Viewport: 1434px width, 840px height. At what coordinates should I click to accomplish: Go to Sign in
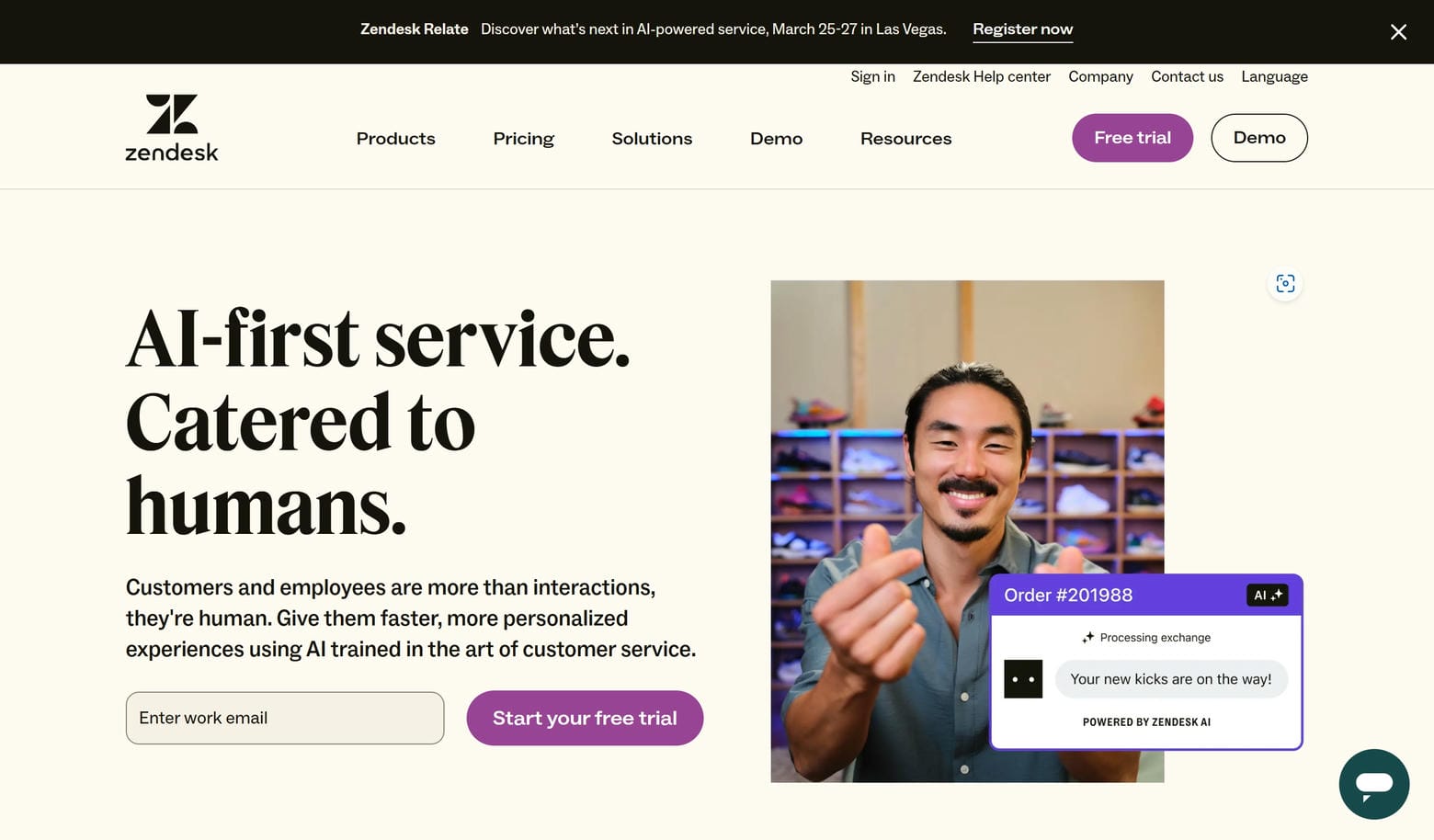[872, 76]
